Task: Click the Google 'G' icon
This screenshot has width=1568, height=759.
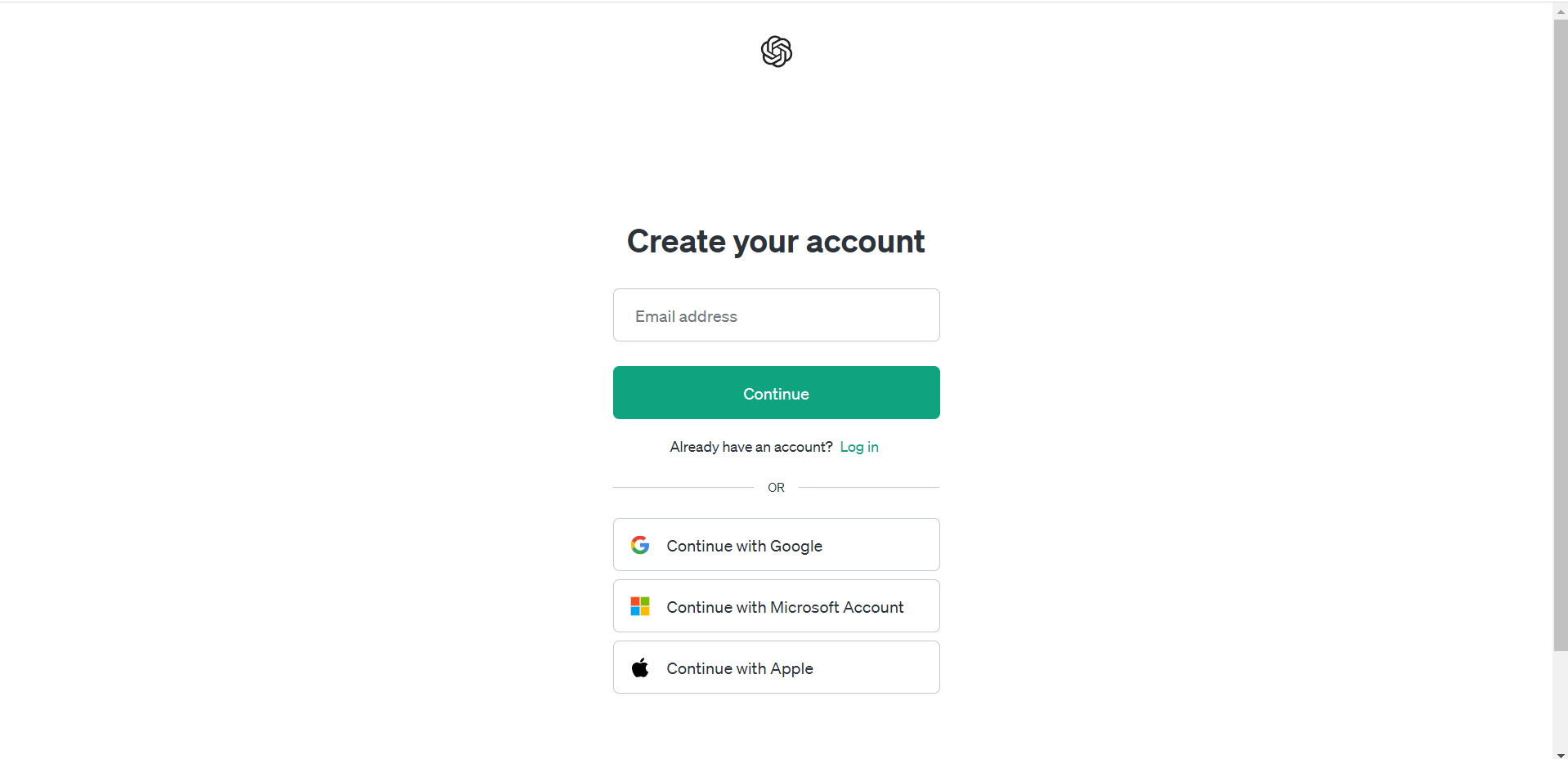Action: pos(640,545)
